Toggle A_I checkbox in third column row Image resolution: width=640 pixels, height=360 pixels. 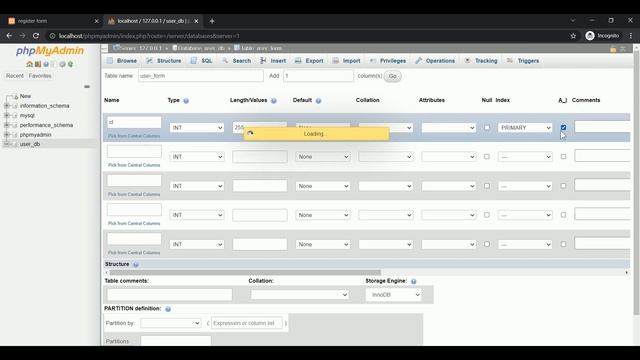[x=563, y=186]
